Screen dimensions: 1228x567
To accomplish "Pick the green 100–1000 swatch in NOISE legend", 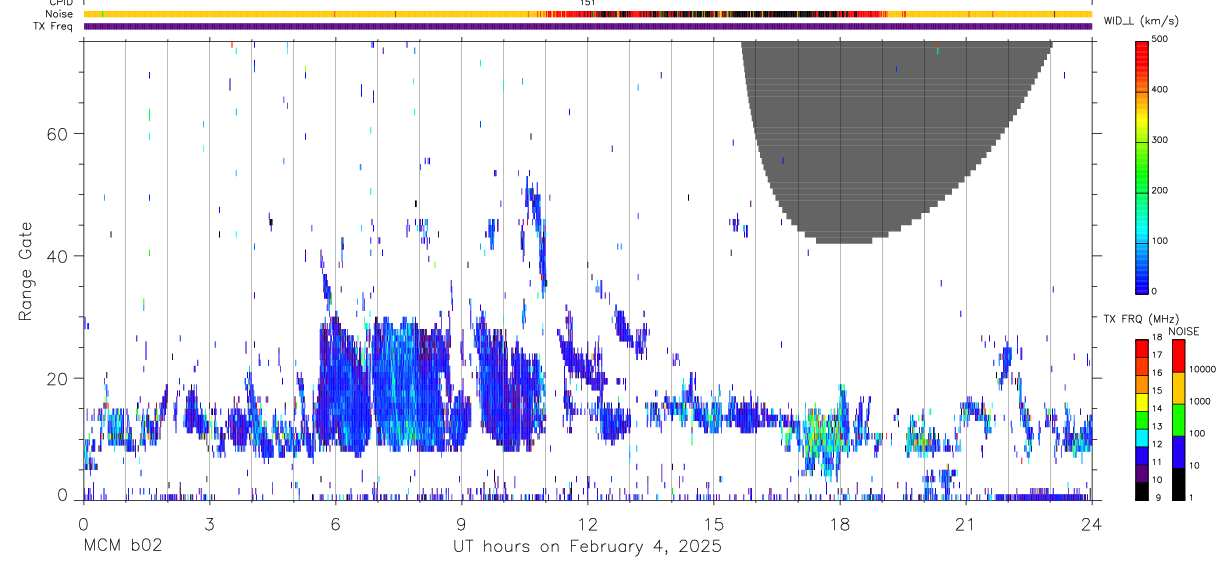I will 1178,420.
